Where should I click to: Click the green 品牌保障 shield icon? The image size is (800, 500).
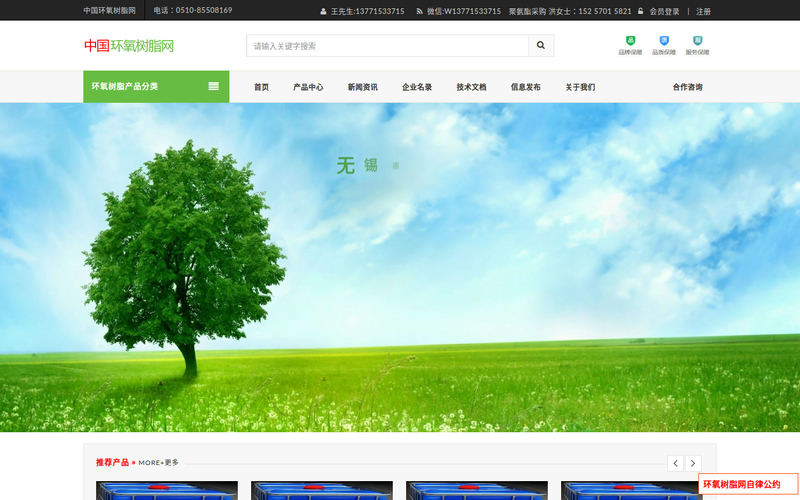631,41
